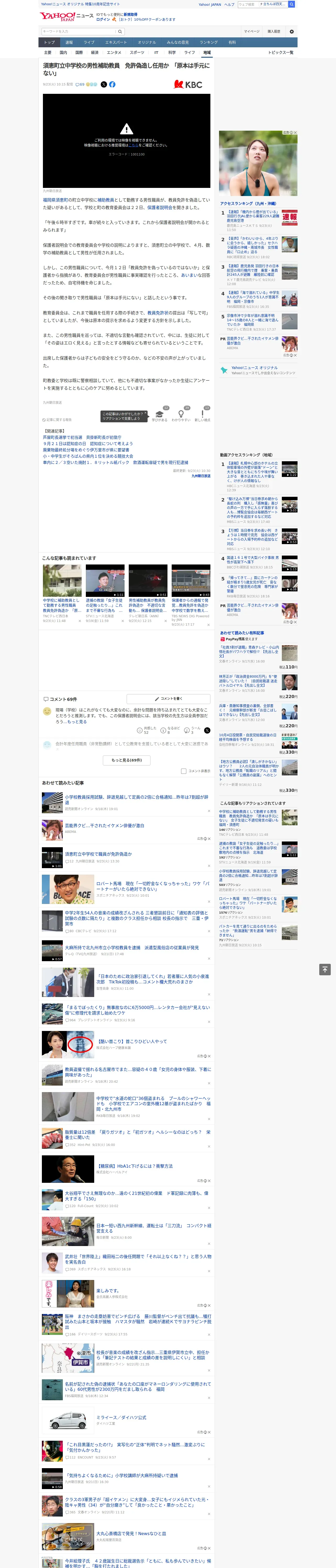Open settings via the gear icon
Screen dimensions: 336x1568
(291, 31)
